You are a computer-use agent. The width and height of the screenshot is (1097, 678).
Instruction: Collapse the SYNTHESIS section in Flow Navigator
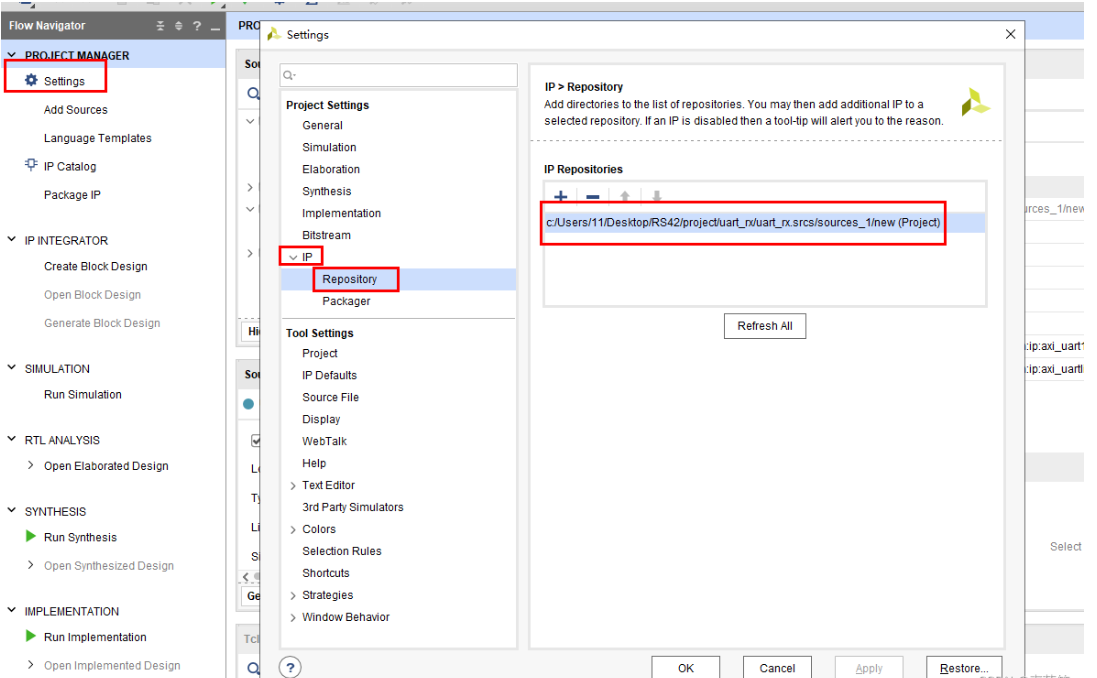pos(12,510)
